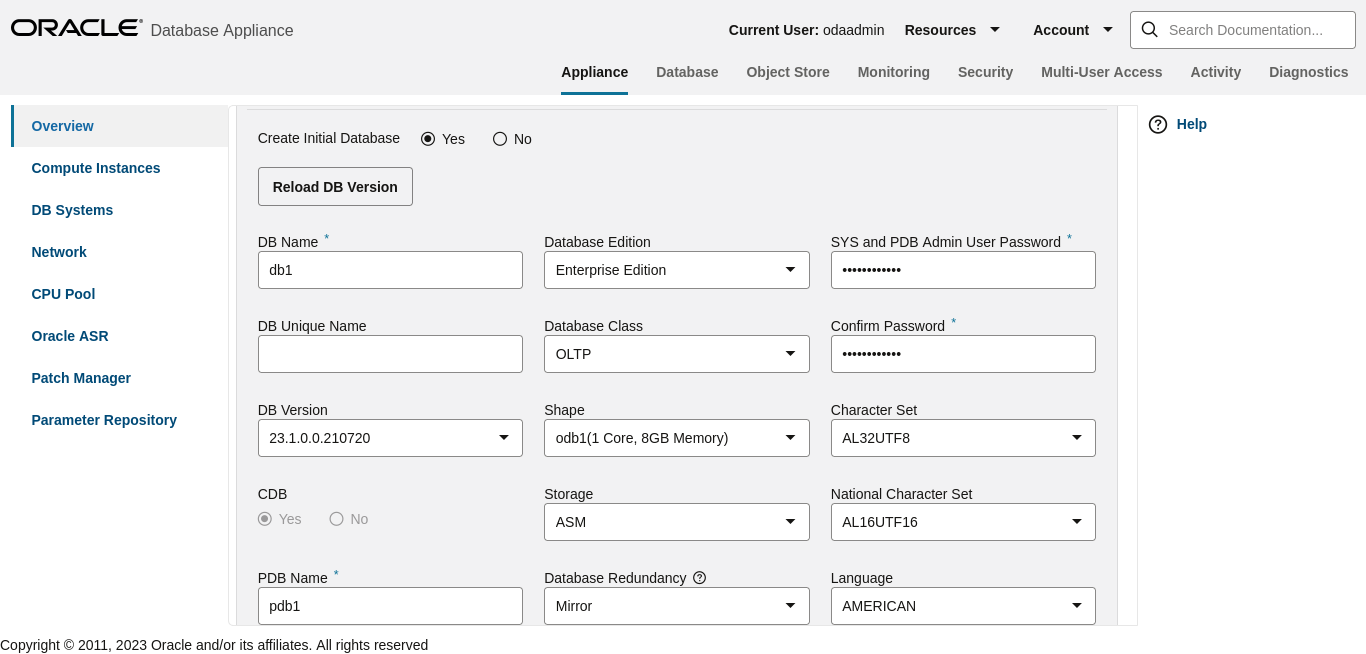1366x654 pixels.
Task: Click the Database Redundancy info icon
Action: (699, 578)
